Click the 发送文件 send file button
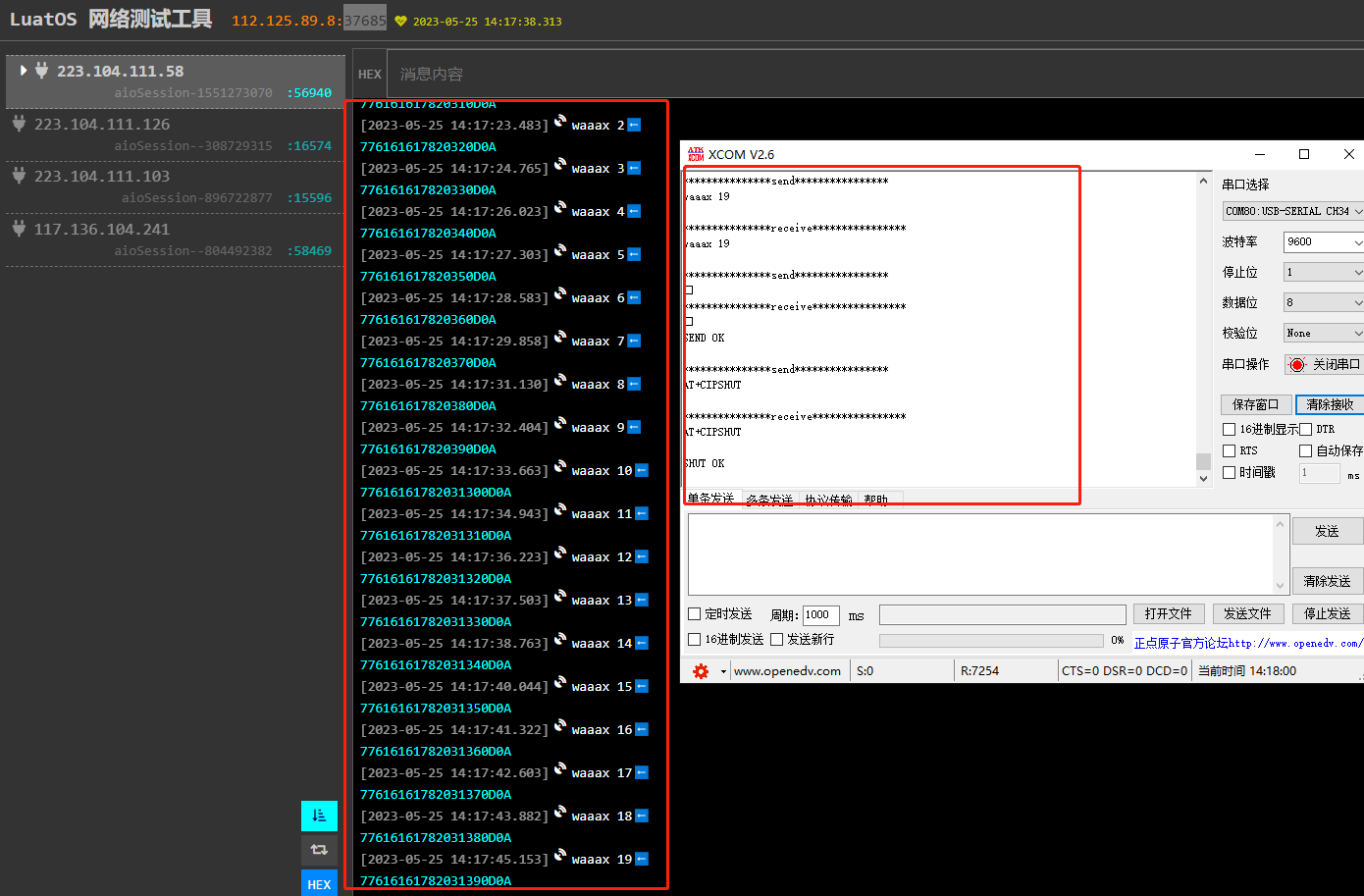This screenshot has height=896, width=1364. point(1247,613)
